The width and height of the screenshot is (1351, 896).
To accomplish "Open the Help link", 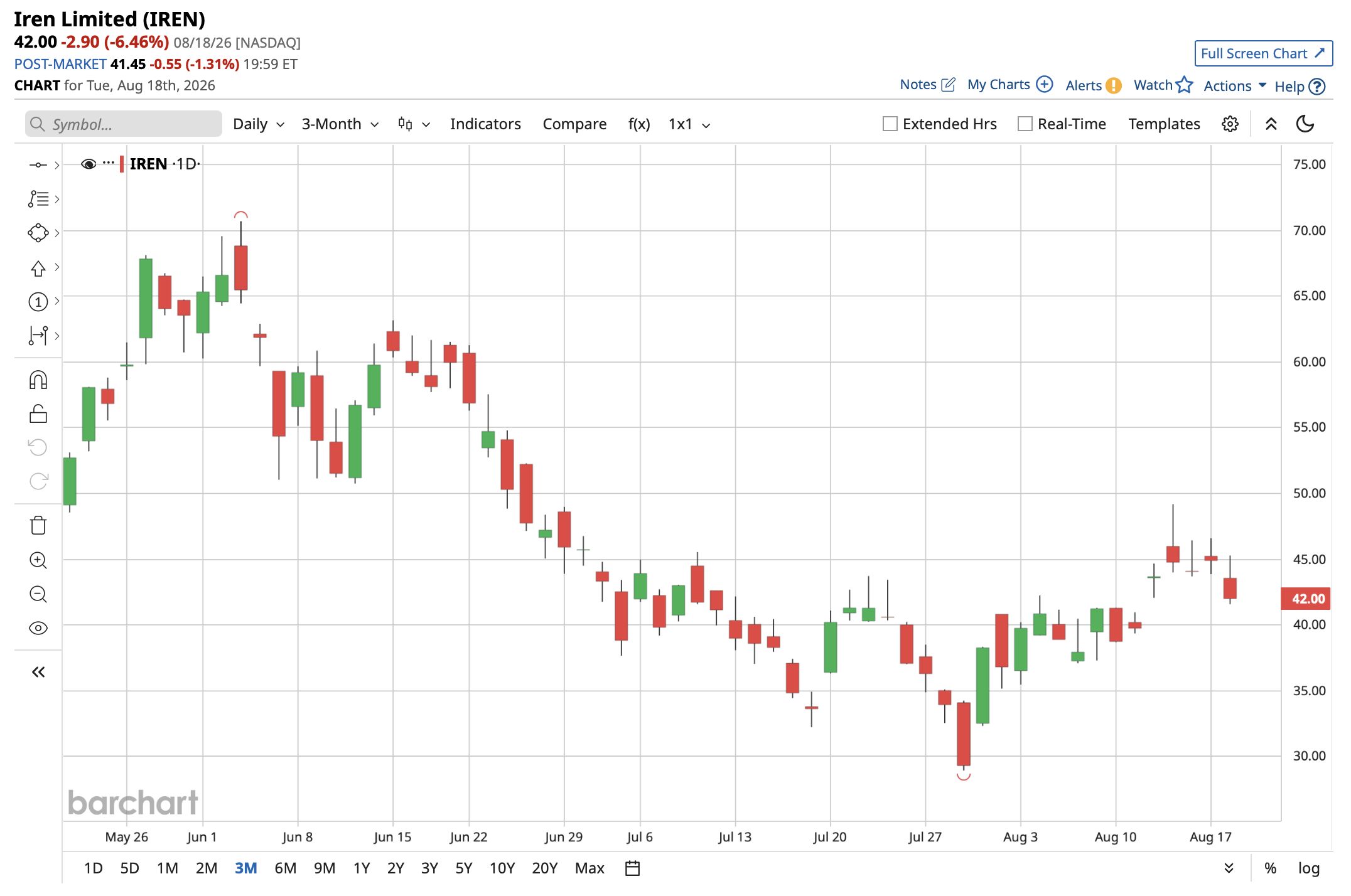I will [x=1300, y=87].
